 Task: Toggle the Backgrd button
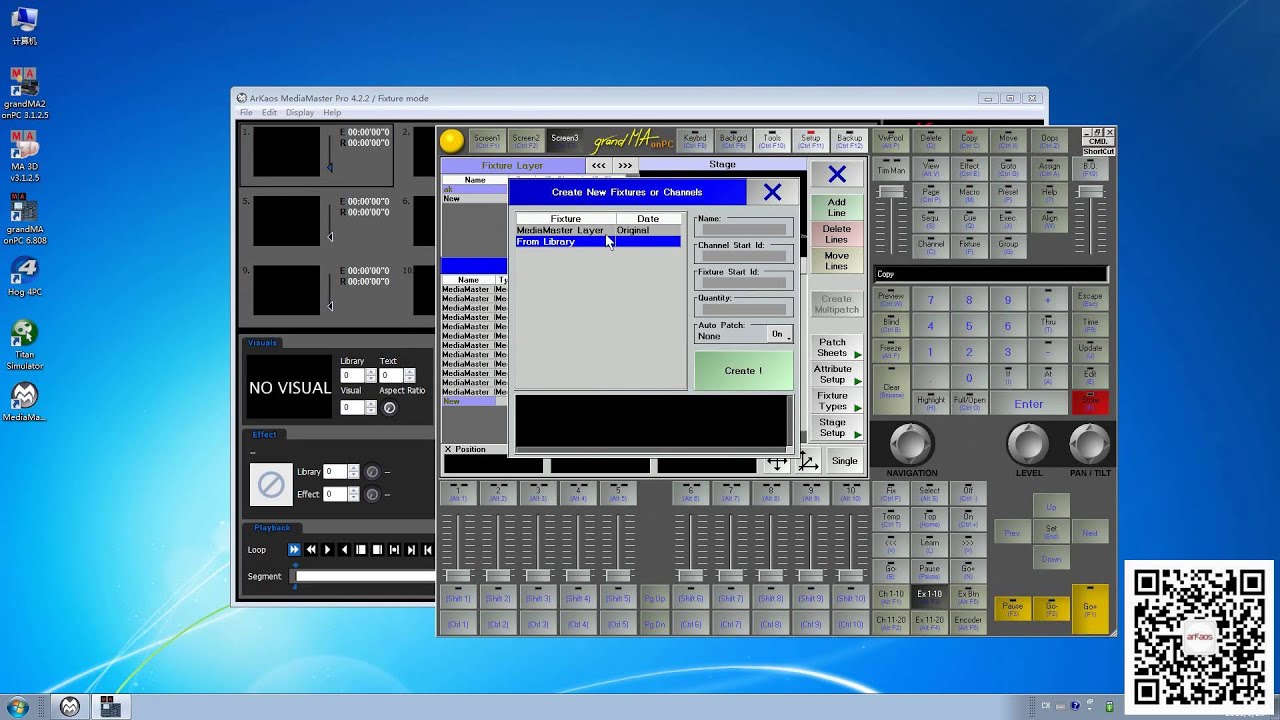pyautogui.click(x=733, y=141)
